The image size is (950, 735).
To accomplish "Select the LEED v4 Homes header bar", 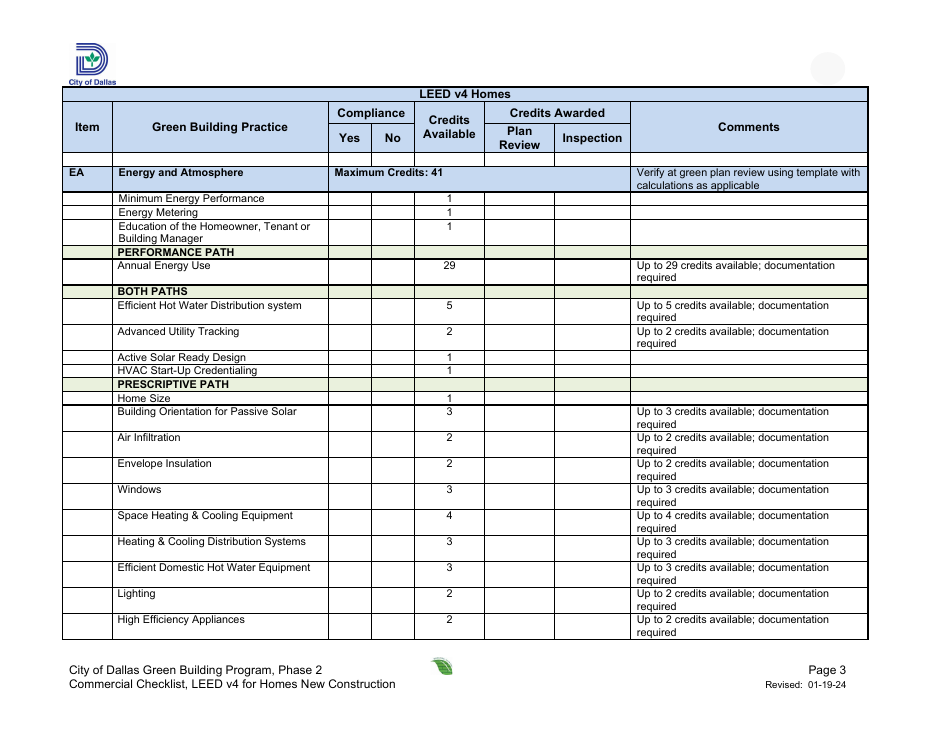I will [465, 93].
